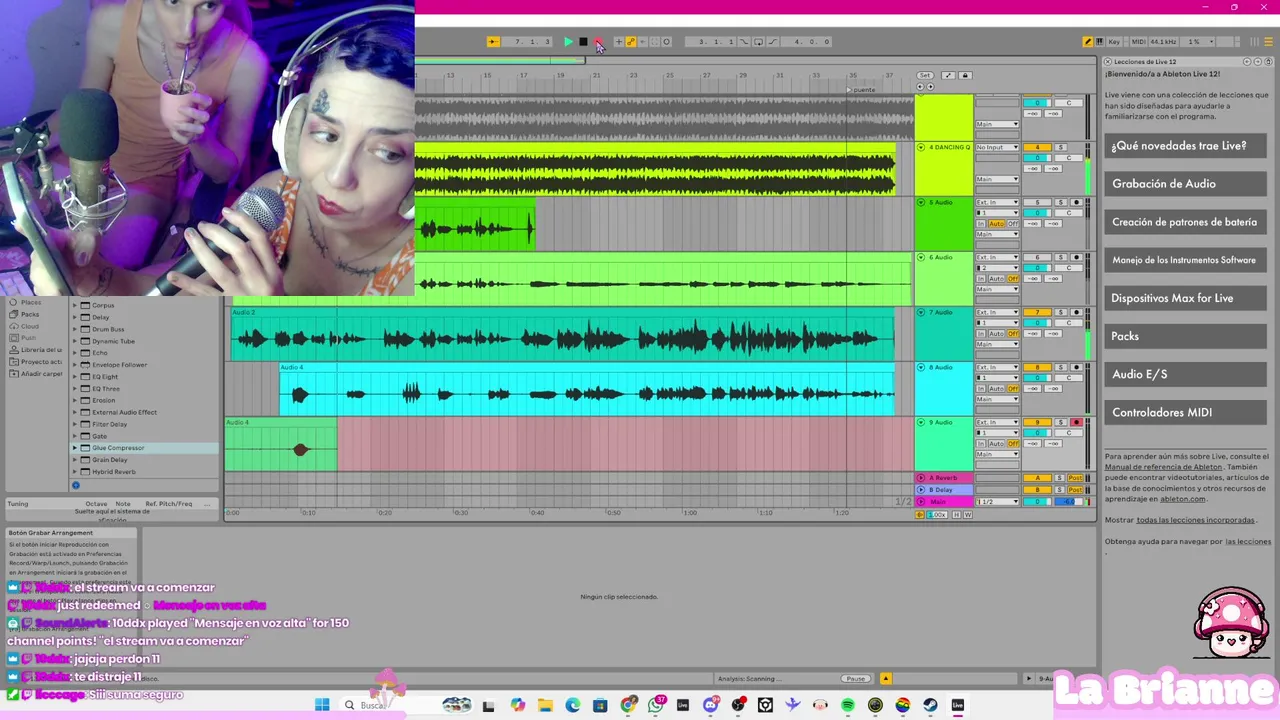Open the Windows Start menu

coord(322,705)
